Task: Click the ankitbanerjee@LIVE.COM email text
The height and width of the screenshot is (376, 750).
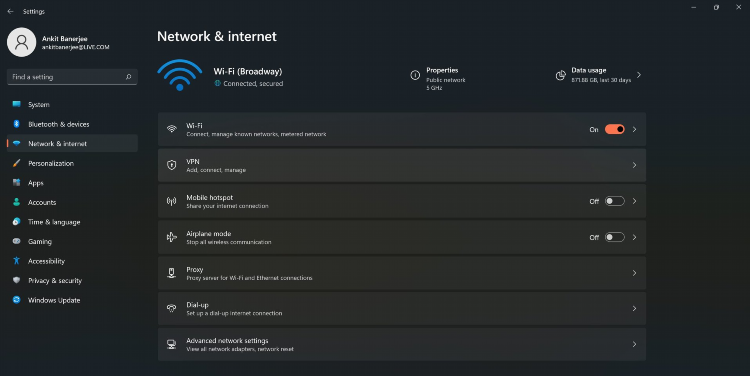Action: pos(76,47)
